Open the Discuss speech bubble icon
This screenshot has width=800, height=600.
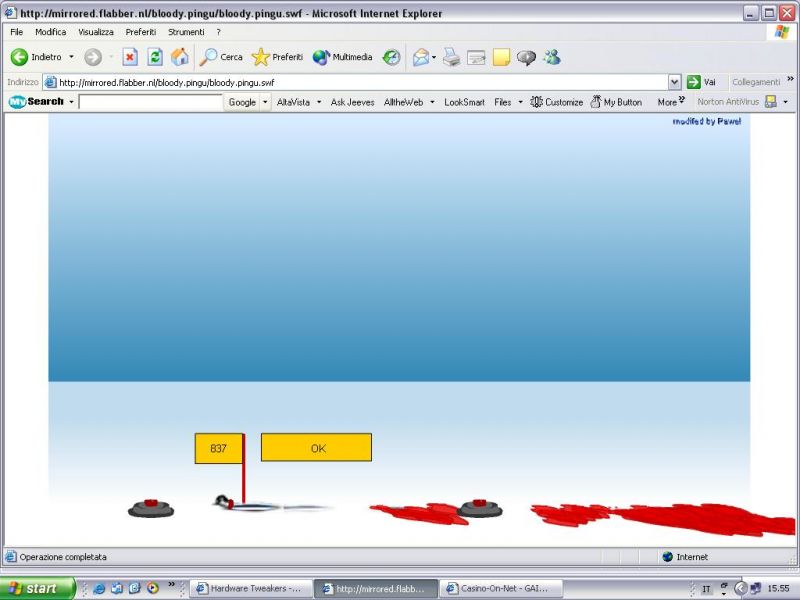click(x=526, y=58)
